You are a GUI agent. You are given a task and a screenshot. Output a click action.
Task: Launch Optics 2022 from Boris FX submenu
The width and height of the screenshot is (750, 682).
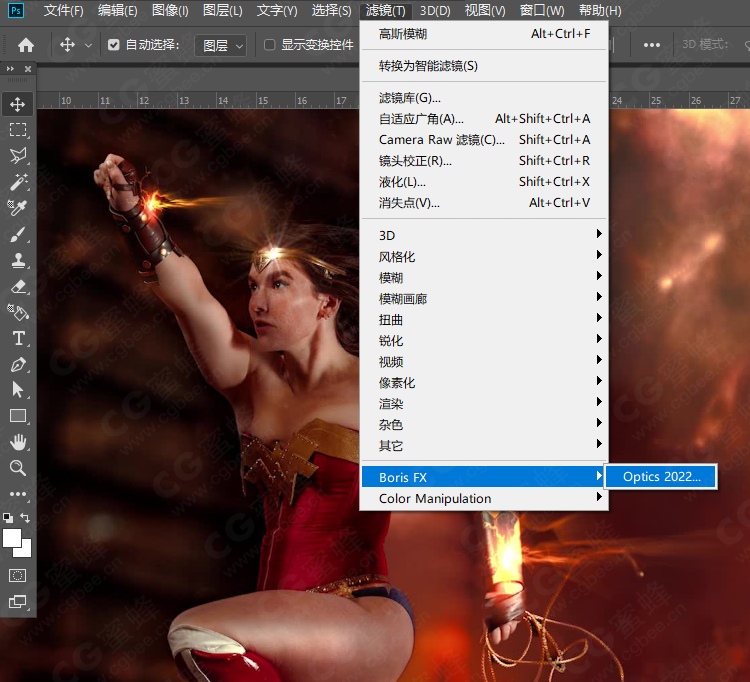pyautogui.click(x=661, y=476)
